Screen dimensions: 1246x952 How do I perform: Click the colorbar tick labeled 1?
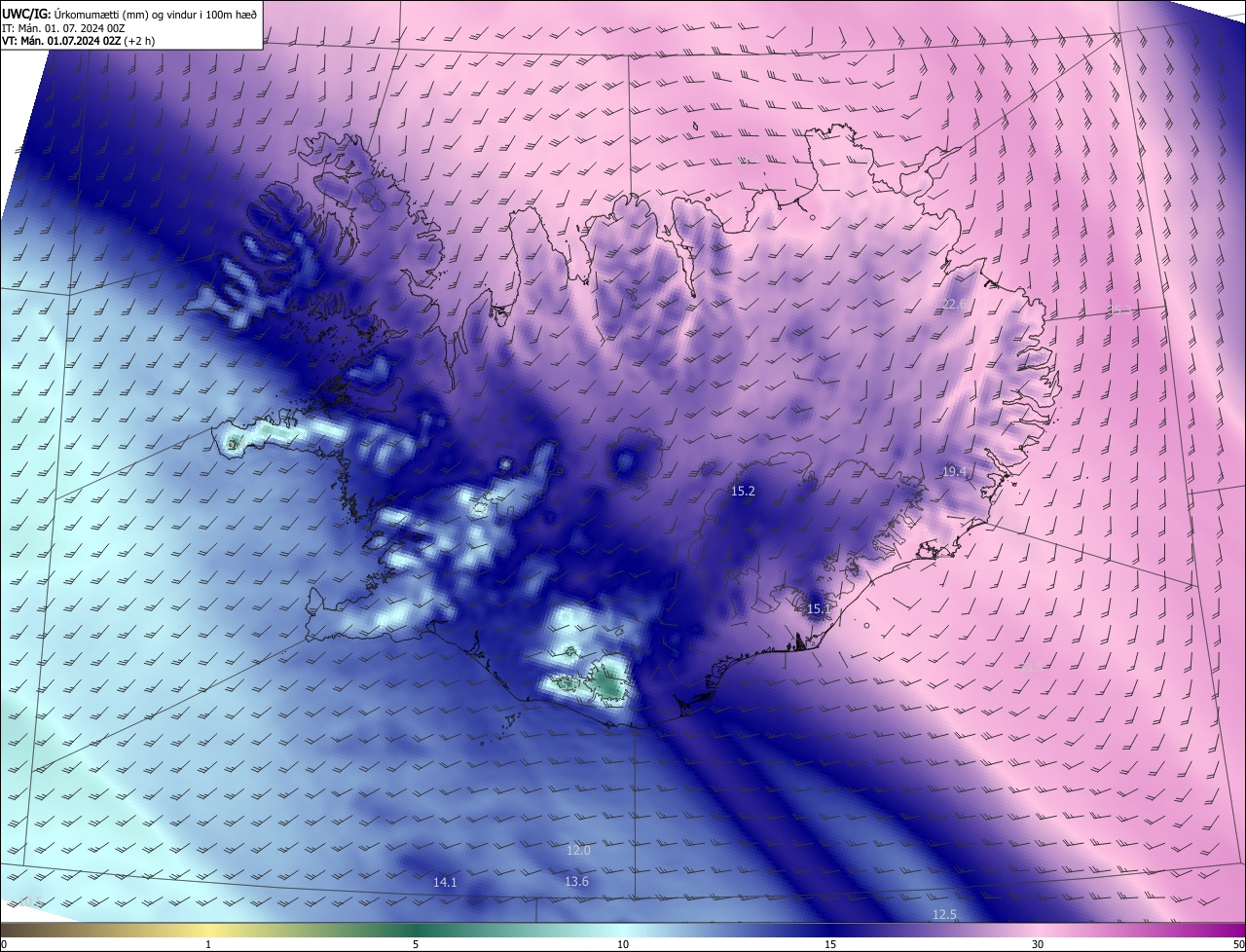[x=208, y=944]
